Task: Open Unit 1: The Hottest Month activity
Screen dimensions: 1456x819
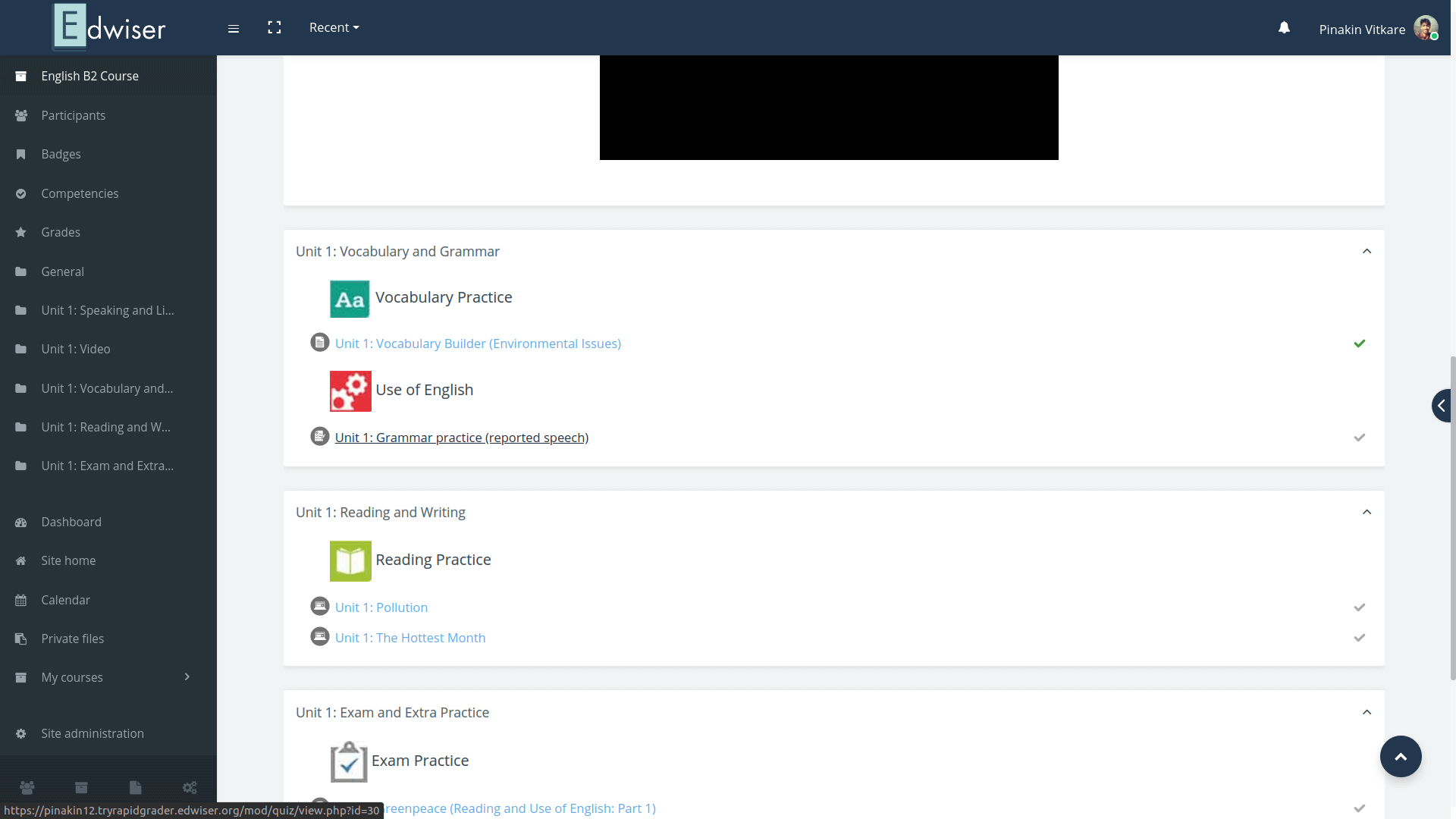Action: pyautogui.click(x=410, y=638)
